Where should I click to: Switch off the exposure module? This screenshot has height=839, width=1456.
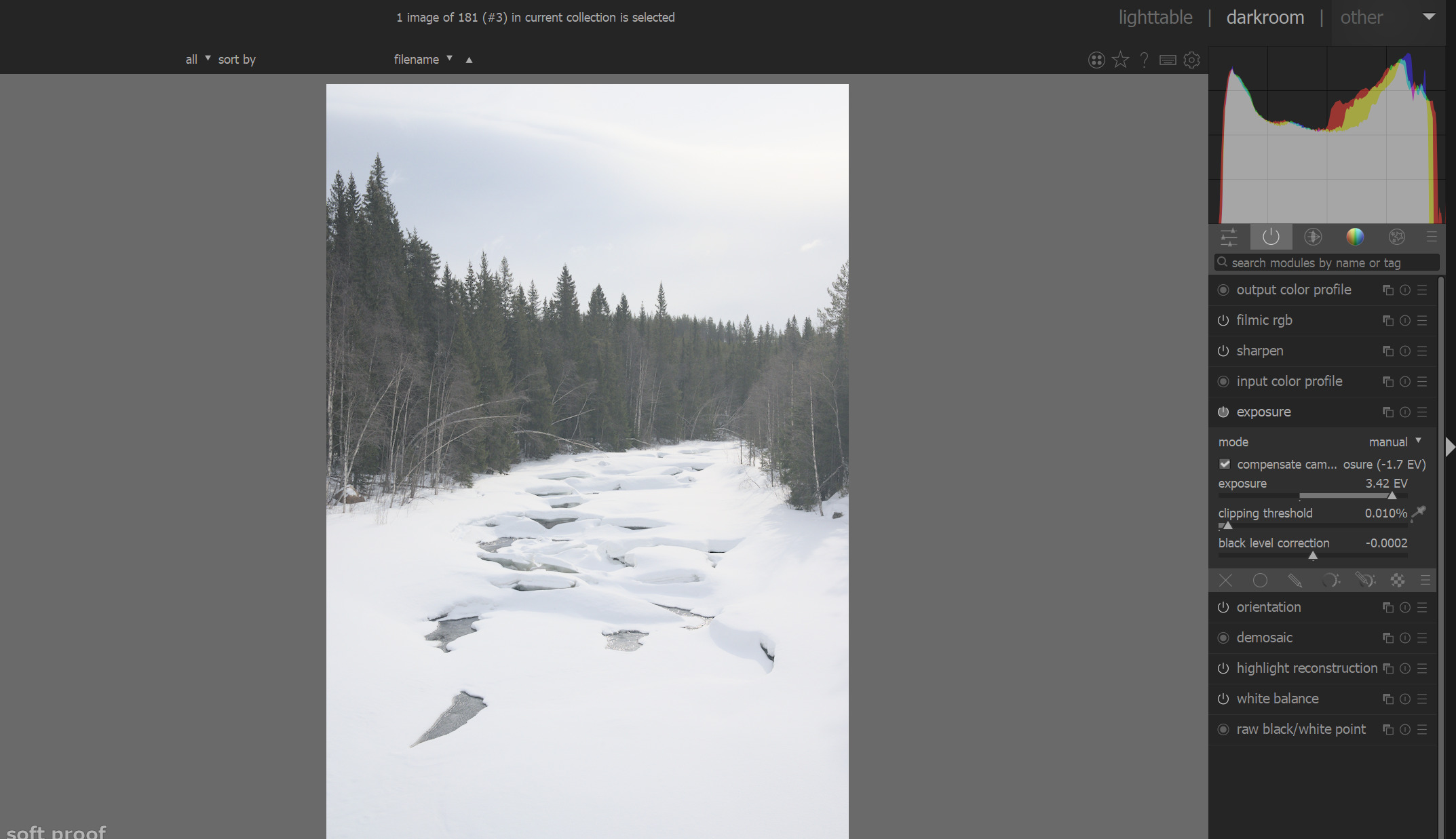click(x=1223, y=412)
